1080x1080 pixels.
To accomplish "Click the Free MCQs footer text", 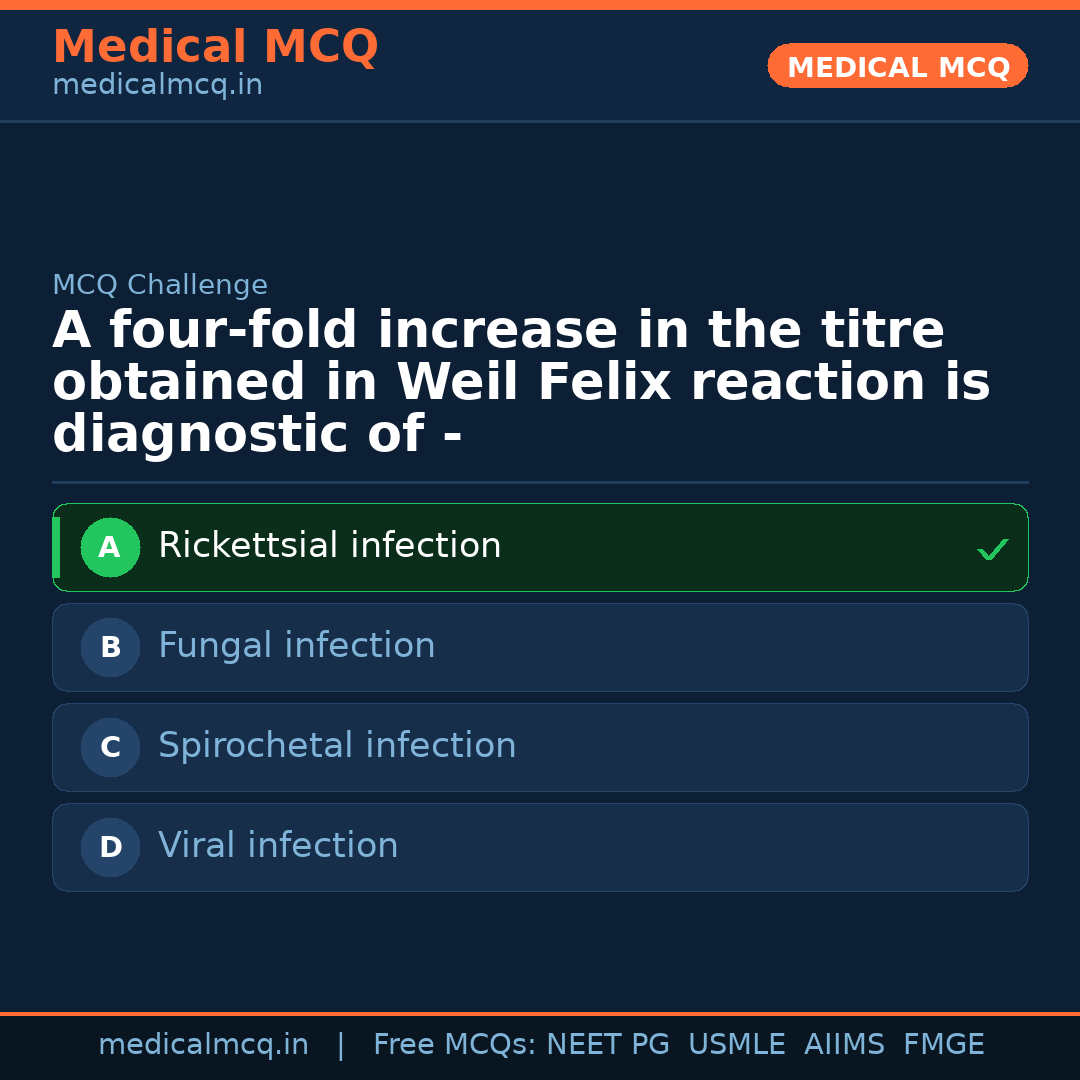I will (x=454, y=1045).
